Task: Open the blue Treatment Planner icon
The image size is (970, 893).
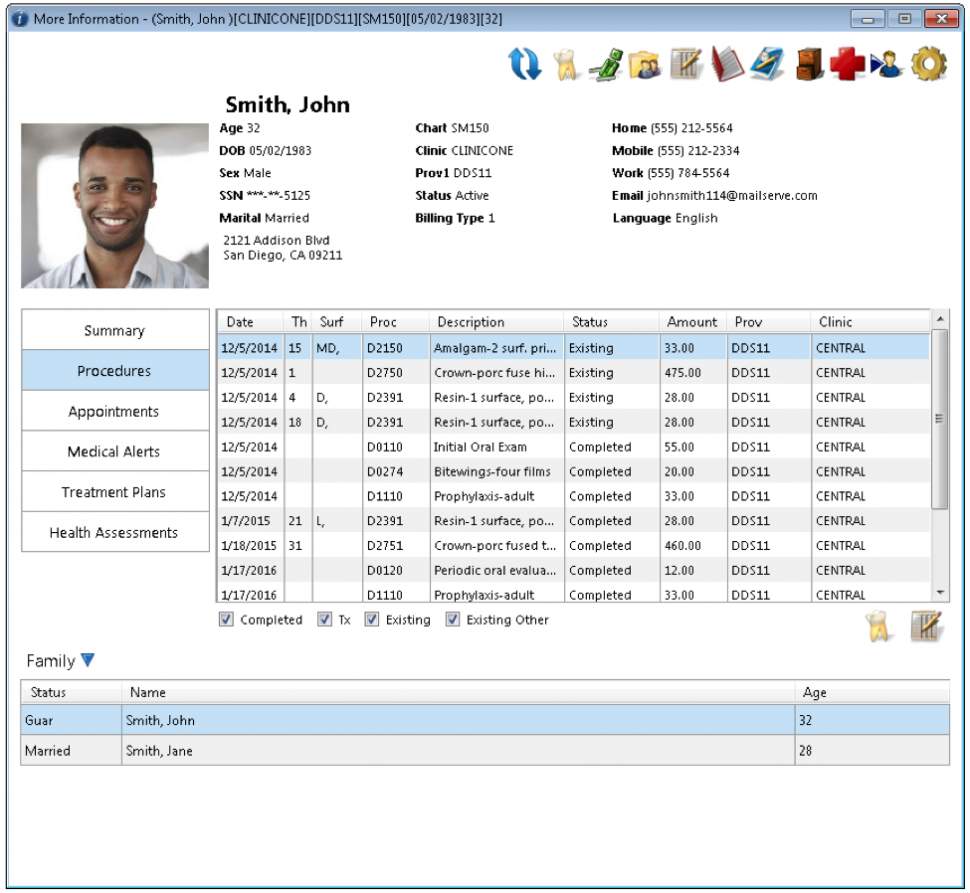Action: (x=768, y=63)
